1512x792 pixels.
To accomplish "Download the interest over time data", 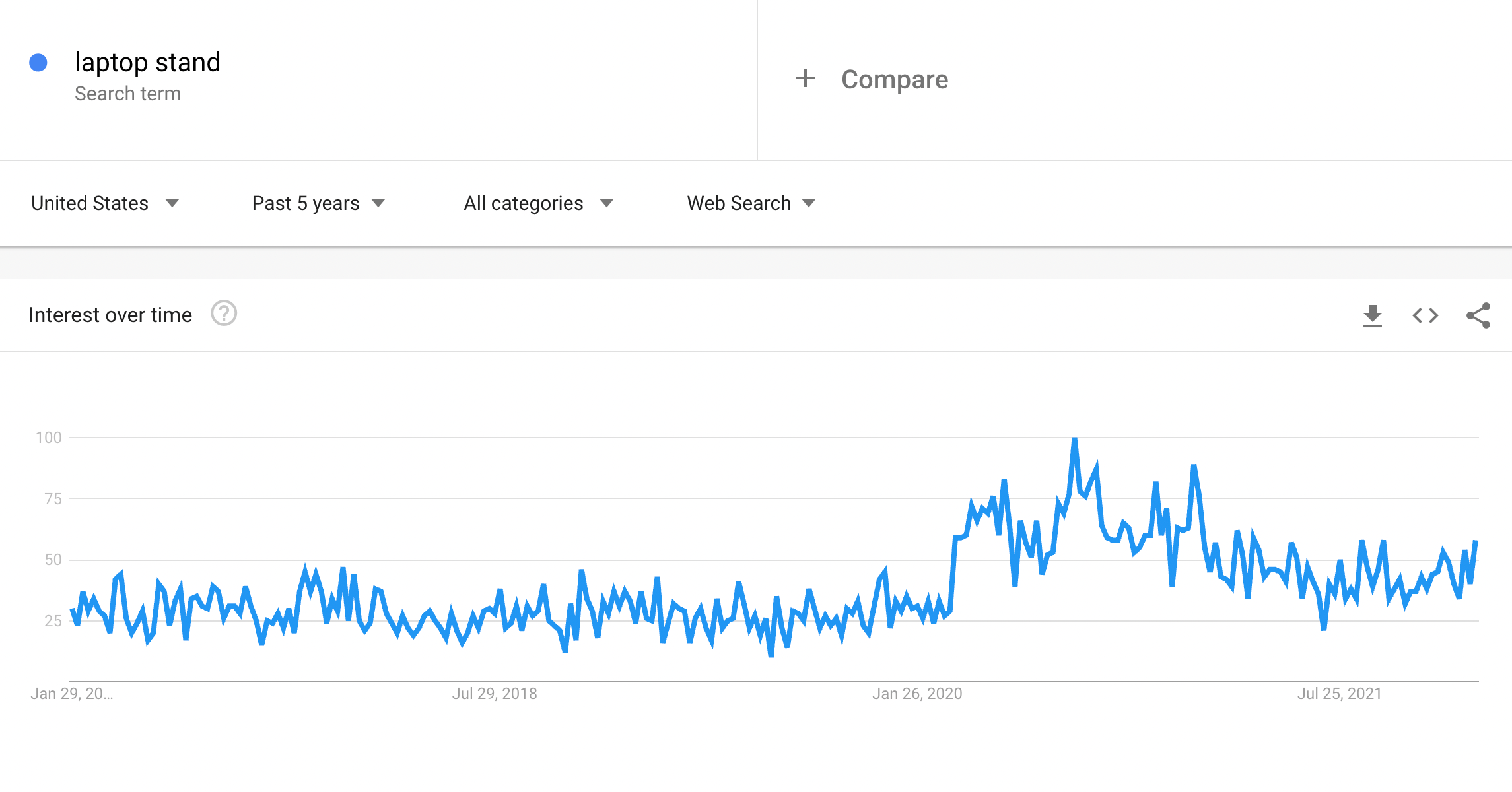I will point(1372,315).
